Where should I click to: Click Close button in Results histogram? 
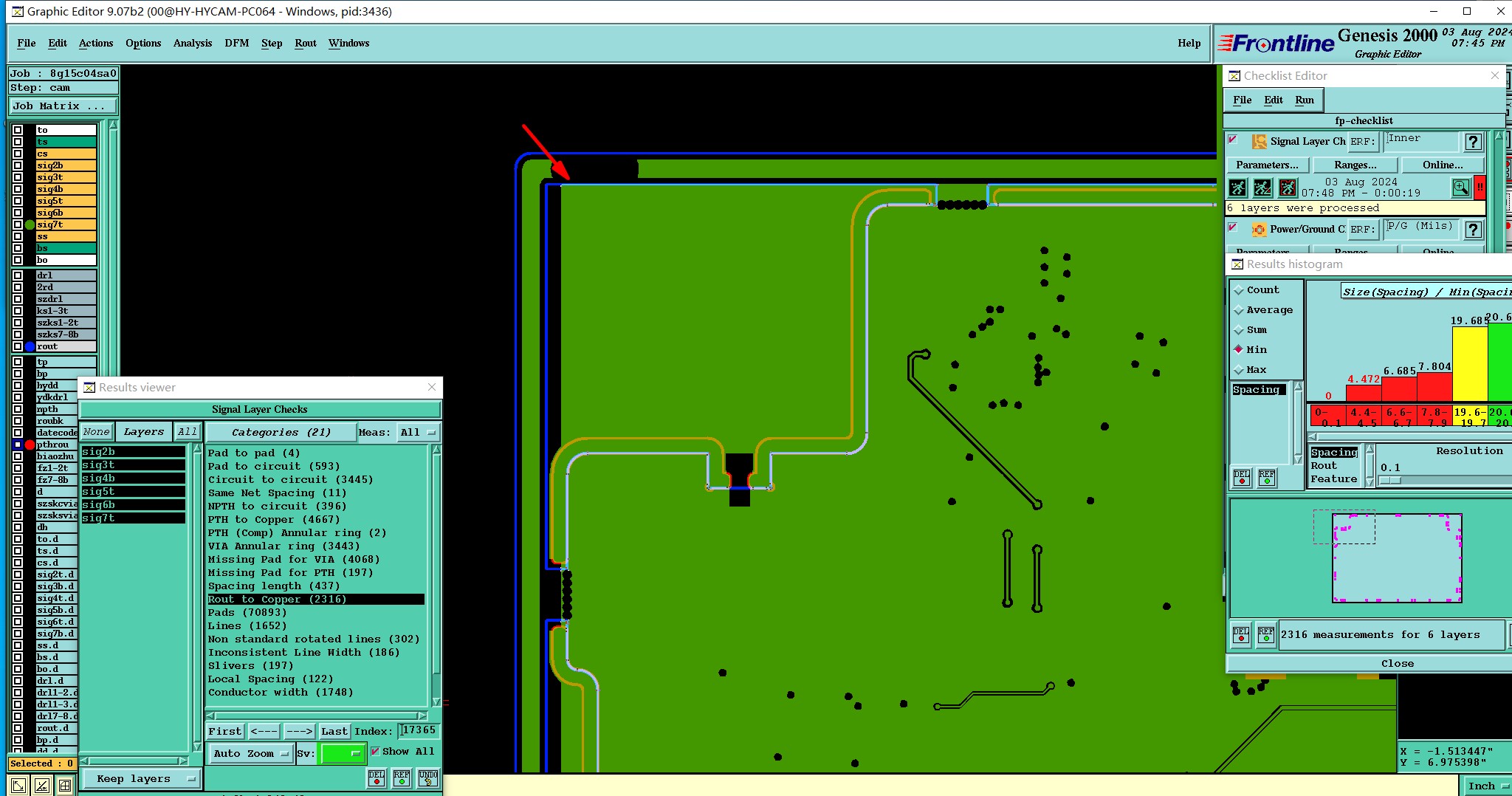(x=1398, y=664)
